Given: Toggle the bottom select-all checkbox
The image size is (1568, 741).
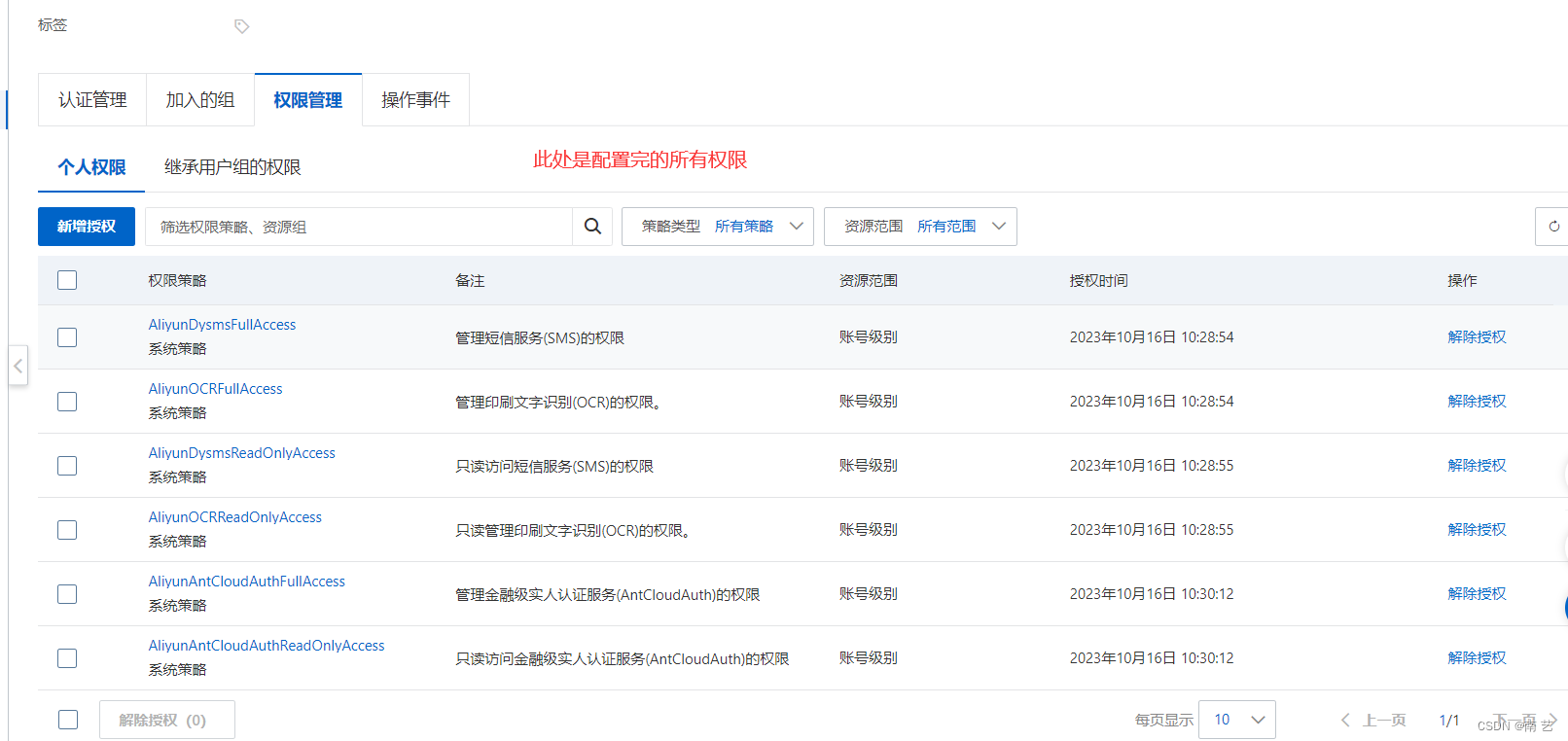Looking at the screenshot, I should click(68, 720).
